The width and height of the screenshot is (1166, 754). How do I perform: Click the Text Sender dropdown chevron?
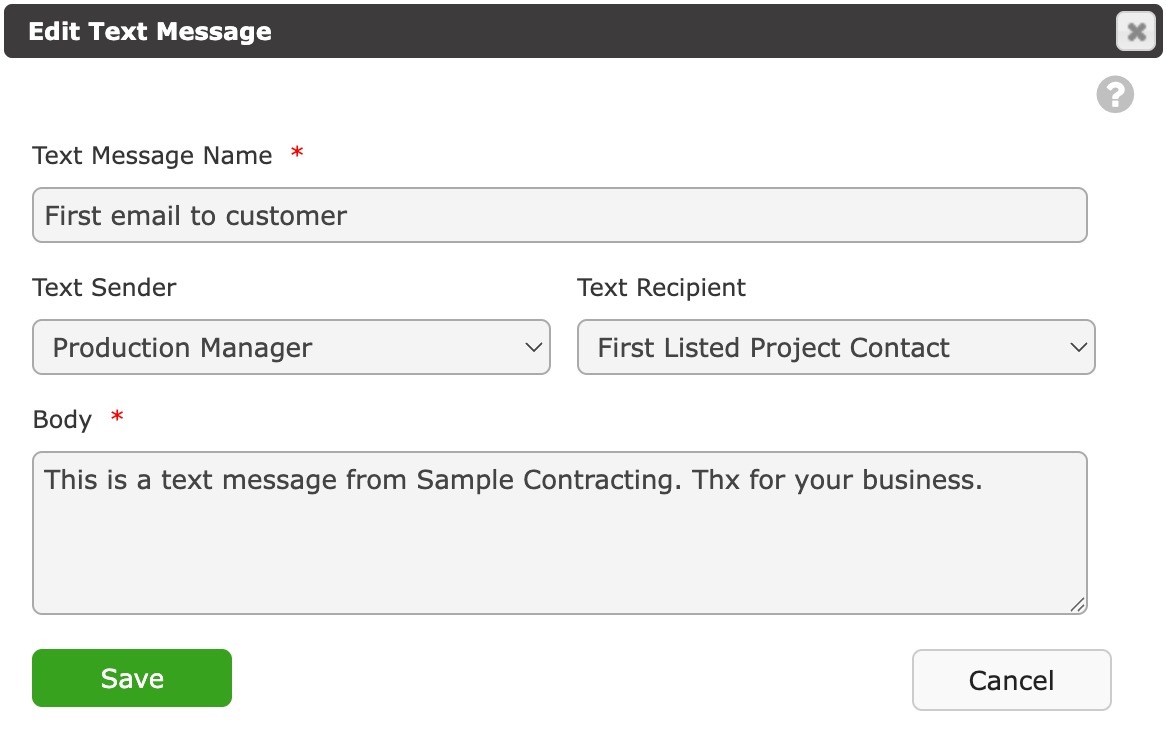(533, 347)
